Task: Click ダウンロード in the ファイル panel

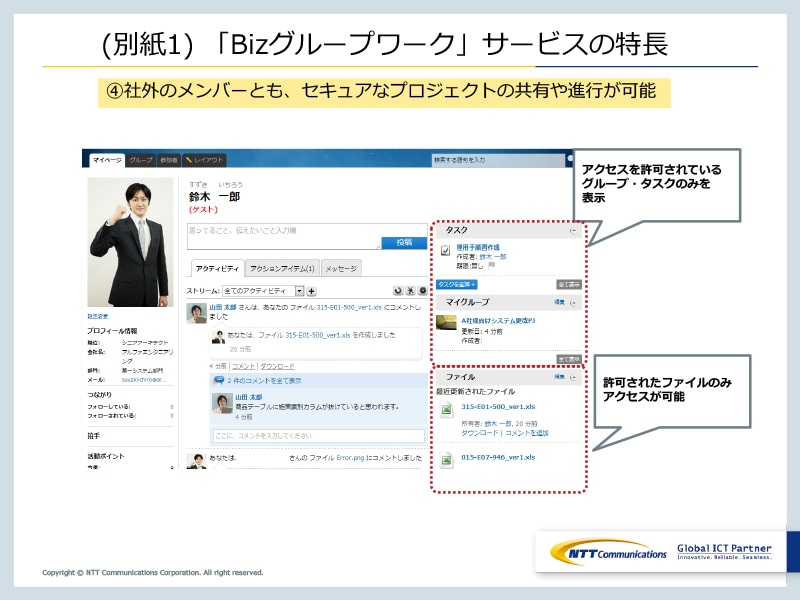Action: click(480, 433)
